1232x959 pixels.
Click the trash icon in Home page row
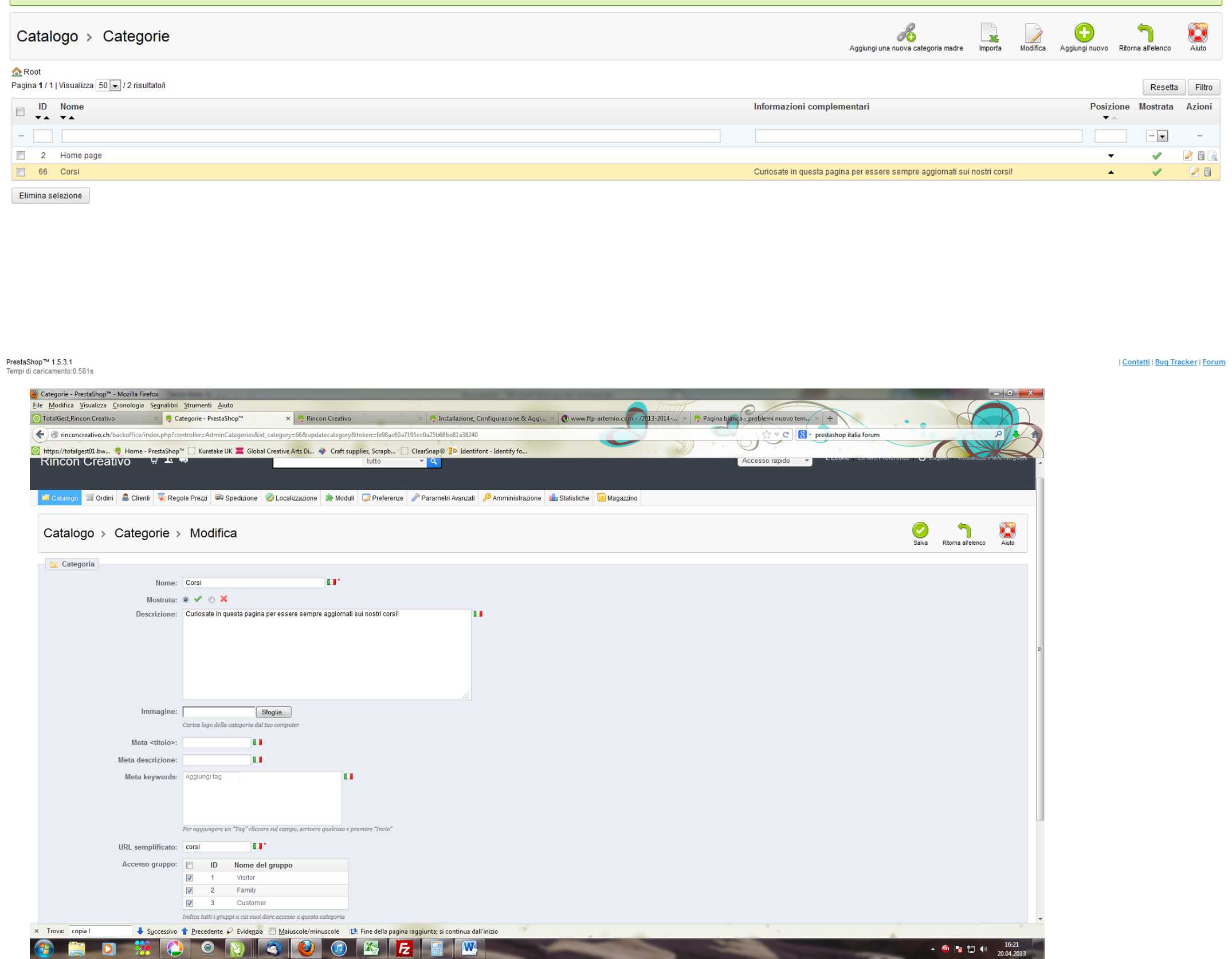1200,156
